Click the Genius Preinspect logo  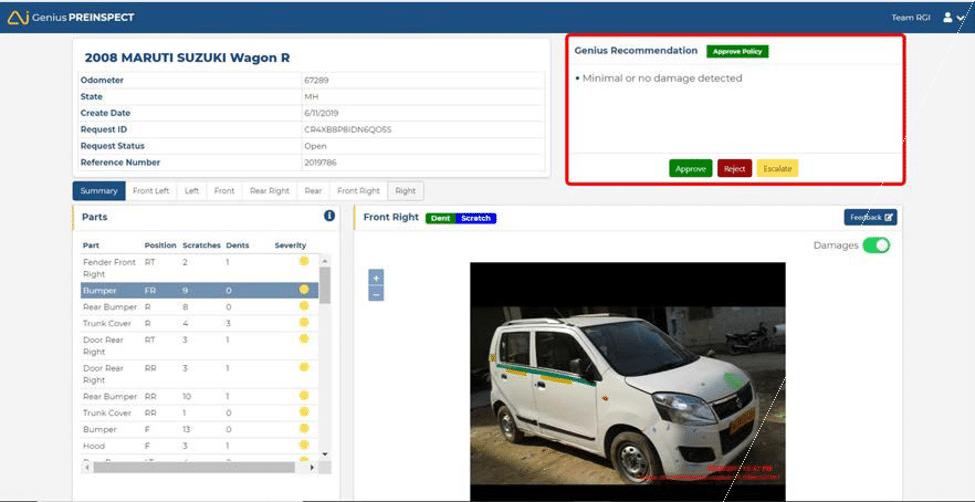click(71, 17)
